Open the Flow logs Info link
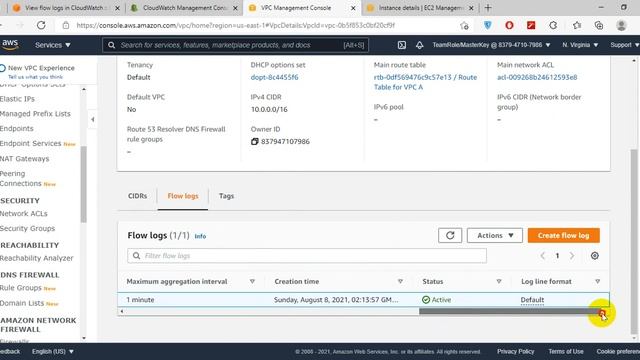This screenshot has width=640, height=360. click(200, 236)
